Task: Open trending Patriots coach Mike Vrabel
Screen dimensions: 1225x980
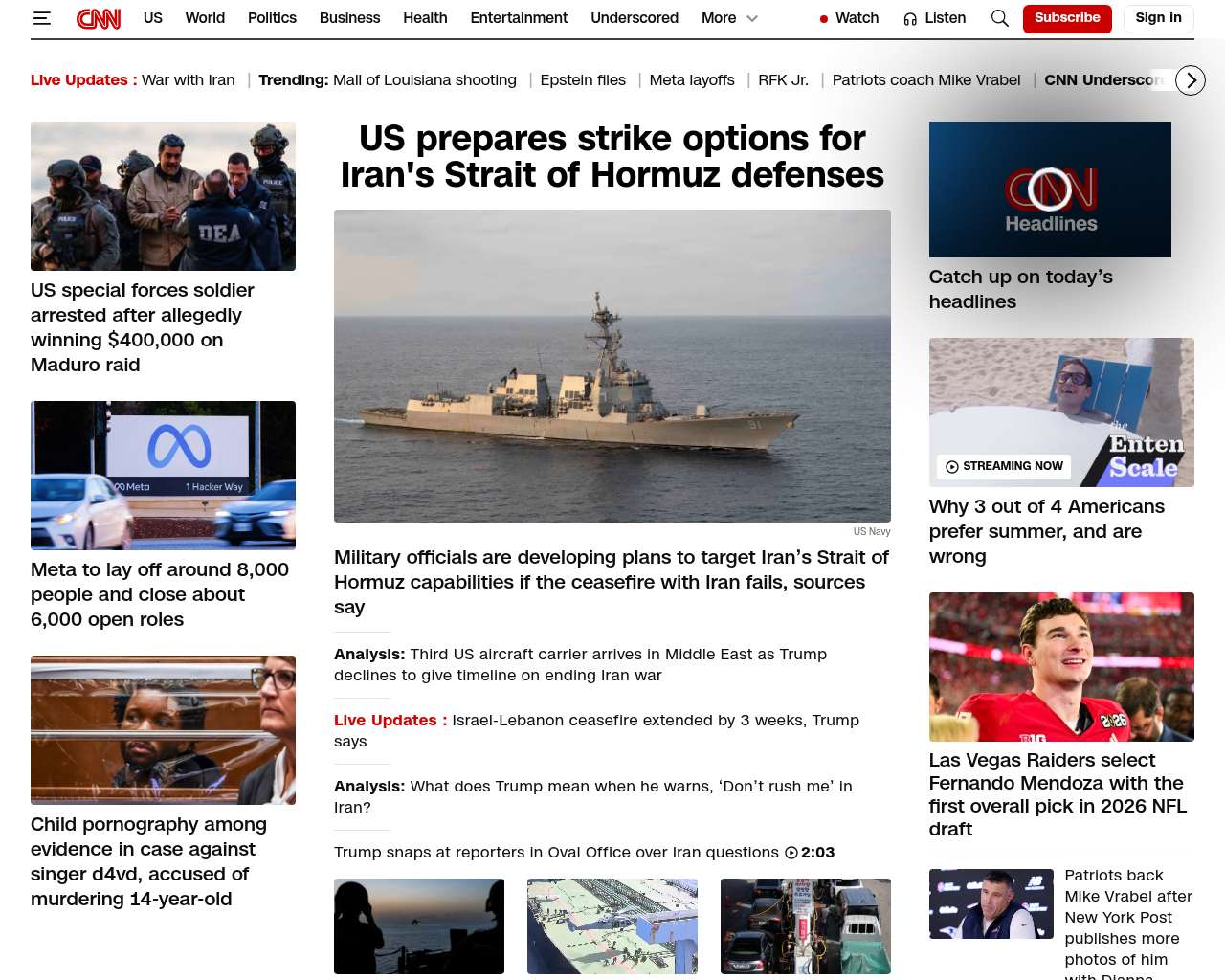Action: pyautogui.click(x=926, y=80)
